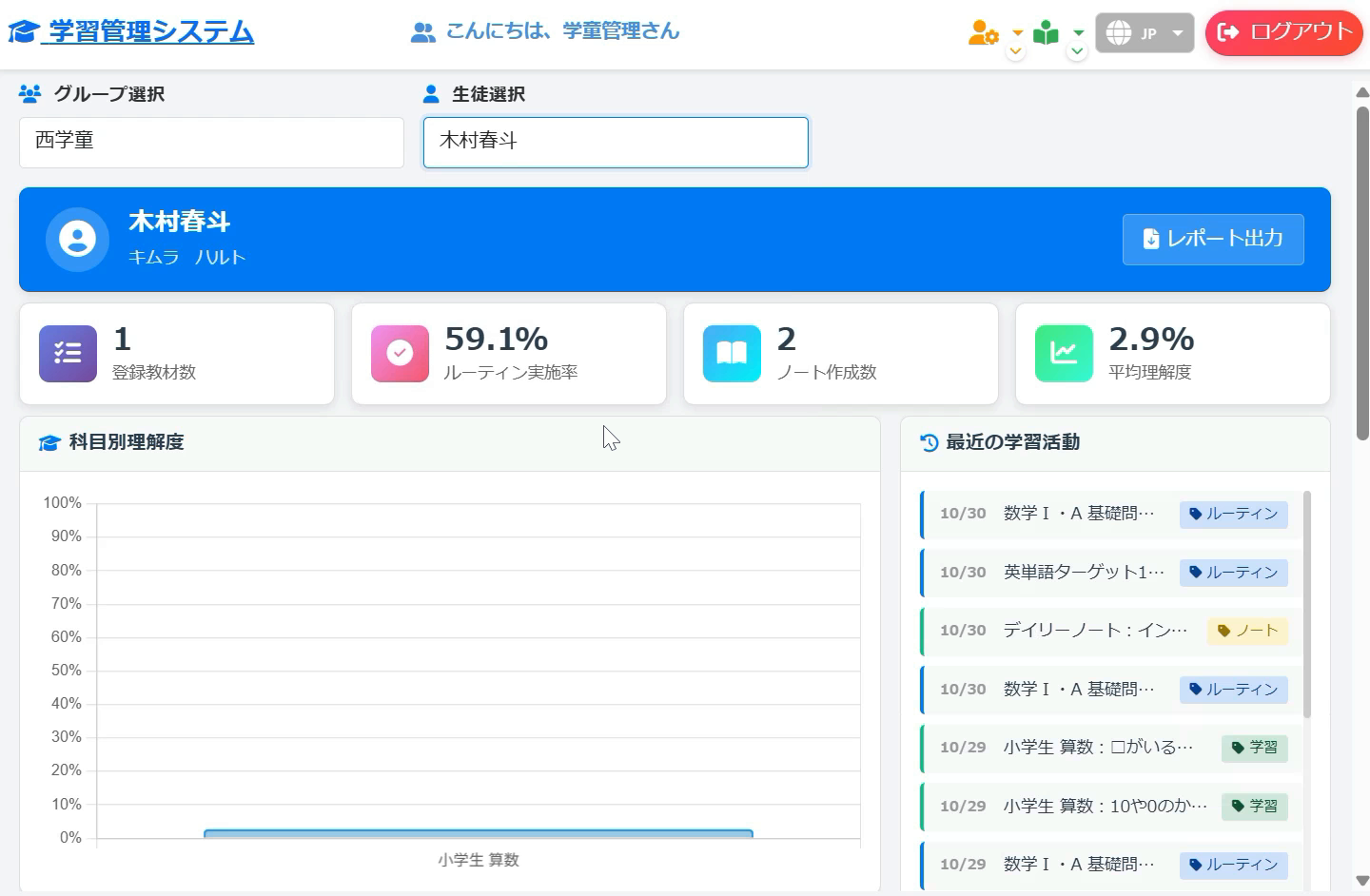Screen dimensions: 1370x896
Task: Click the globe icon in language selector
Action: [x=1119, y=33]
